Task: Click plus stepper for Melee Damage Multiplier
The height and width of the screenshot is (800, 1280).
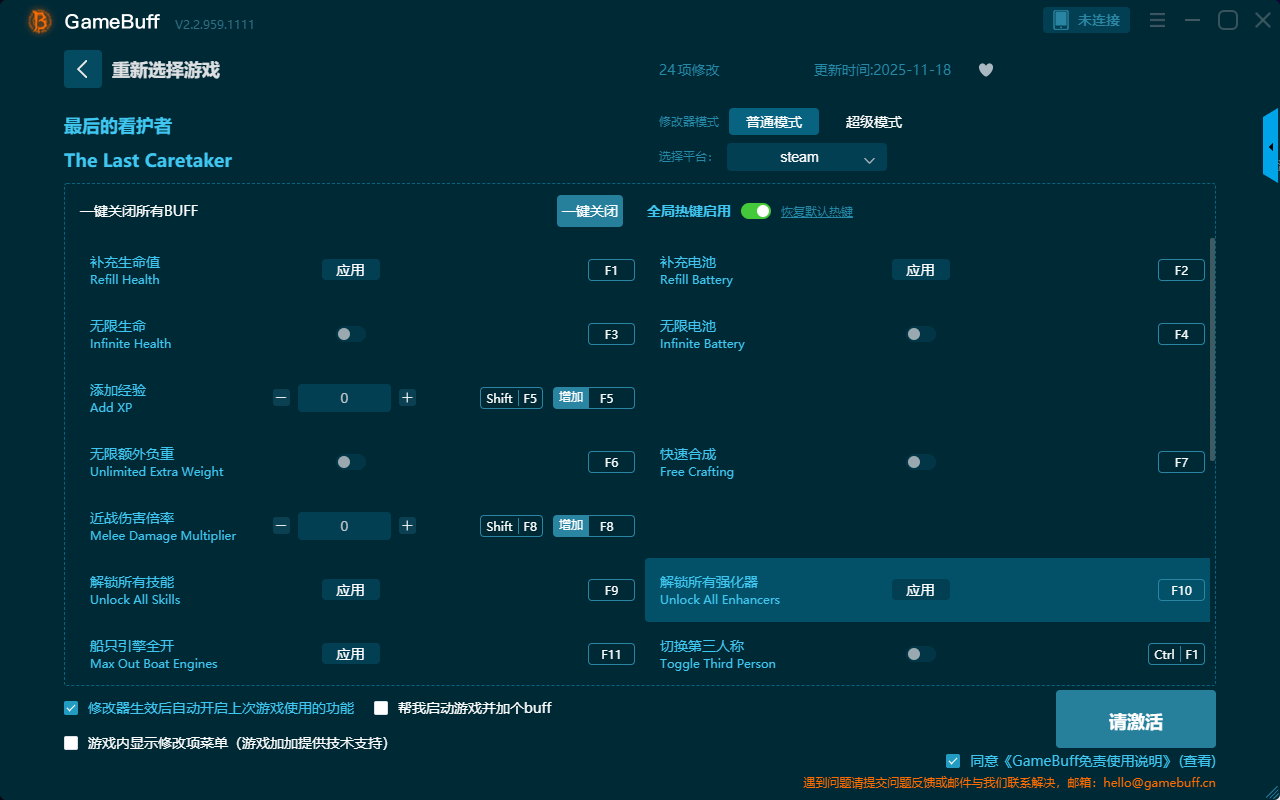Action: (407, 526)
